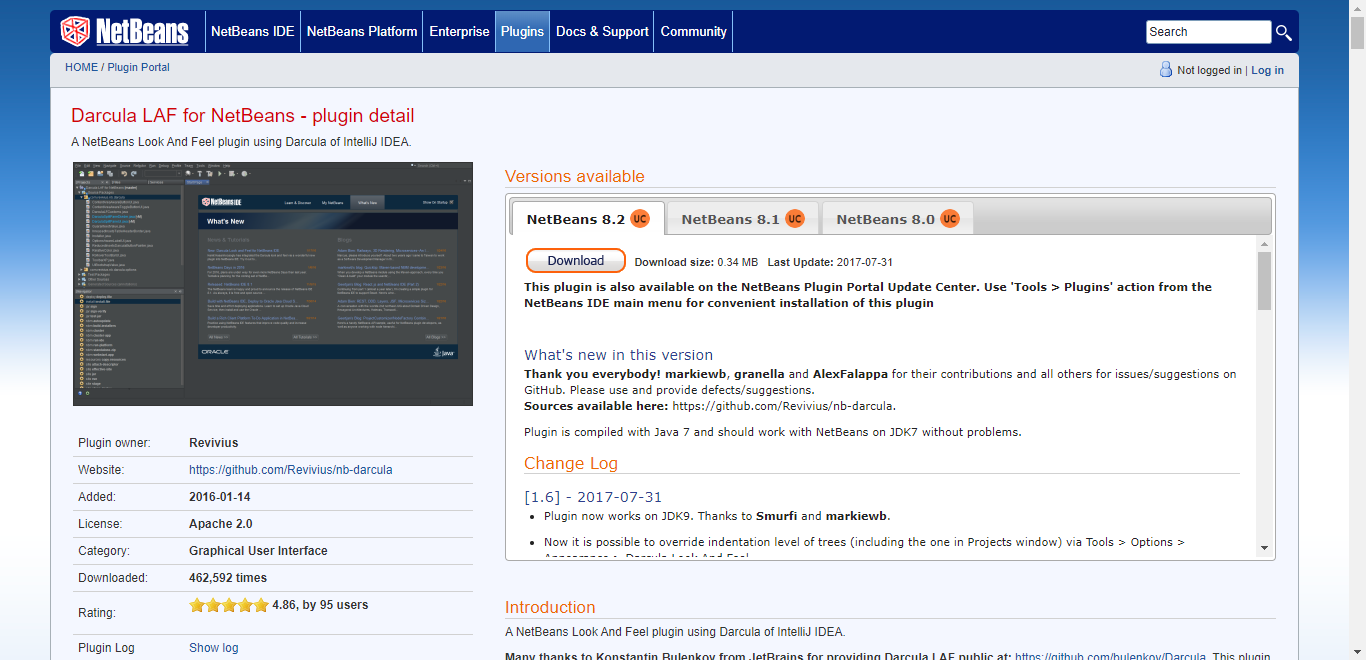1366x660 pixels.
Task: Click the 'Change Log' heading
Action: click(x=571, y=463)
